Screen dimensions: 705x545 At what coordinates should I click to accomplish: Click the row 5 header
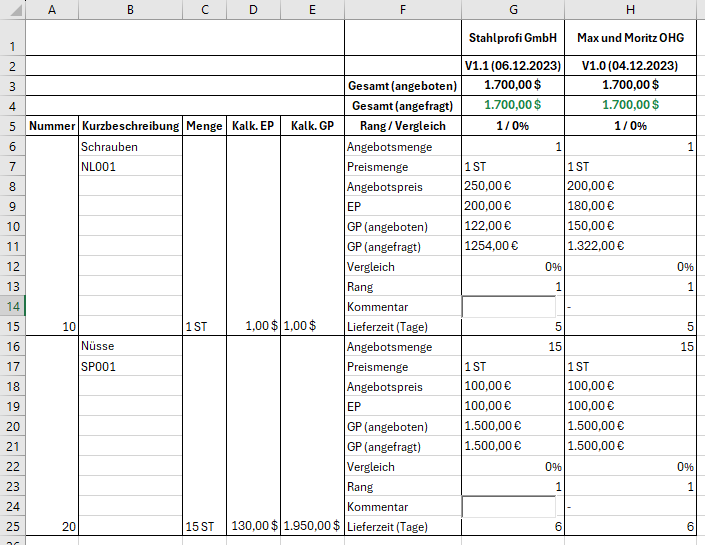click(12, 126)
